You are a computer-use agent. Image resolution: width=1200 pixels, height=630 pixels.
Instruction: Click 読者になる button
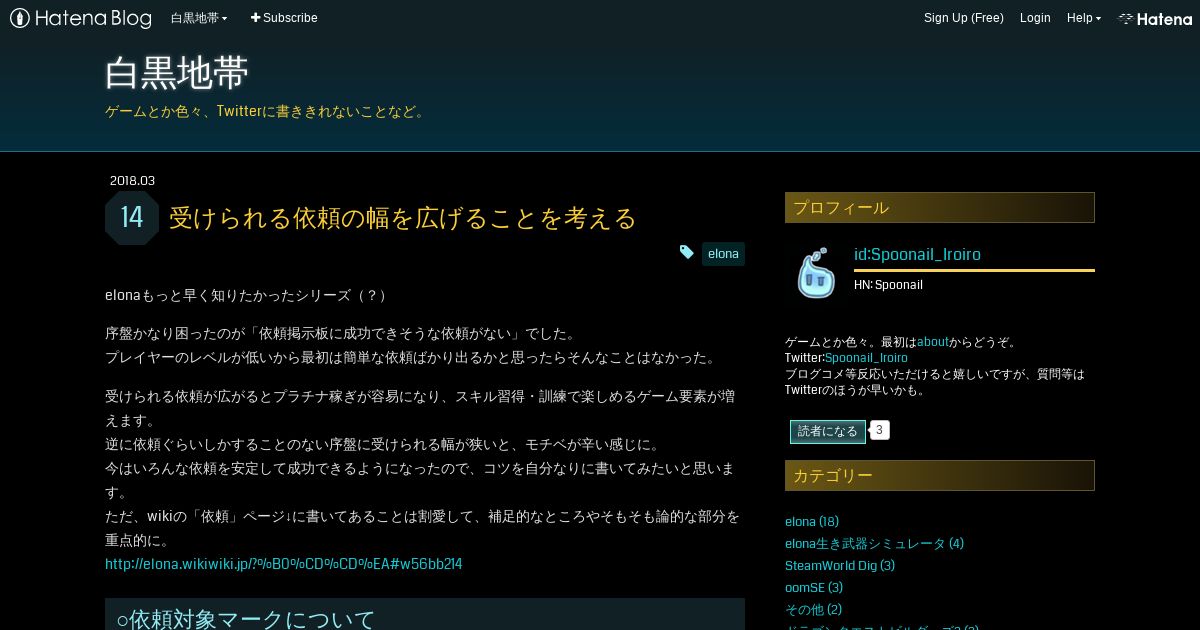tap(828, 432)
